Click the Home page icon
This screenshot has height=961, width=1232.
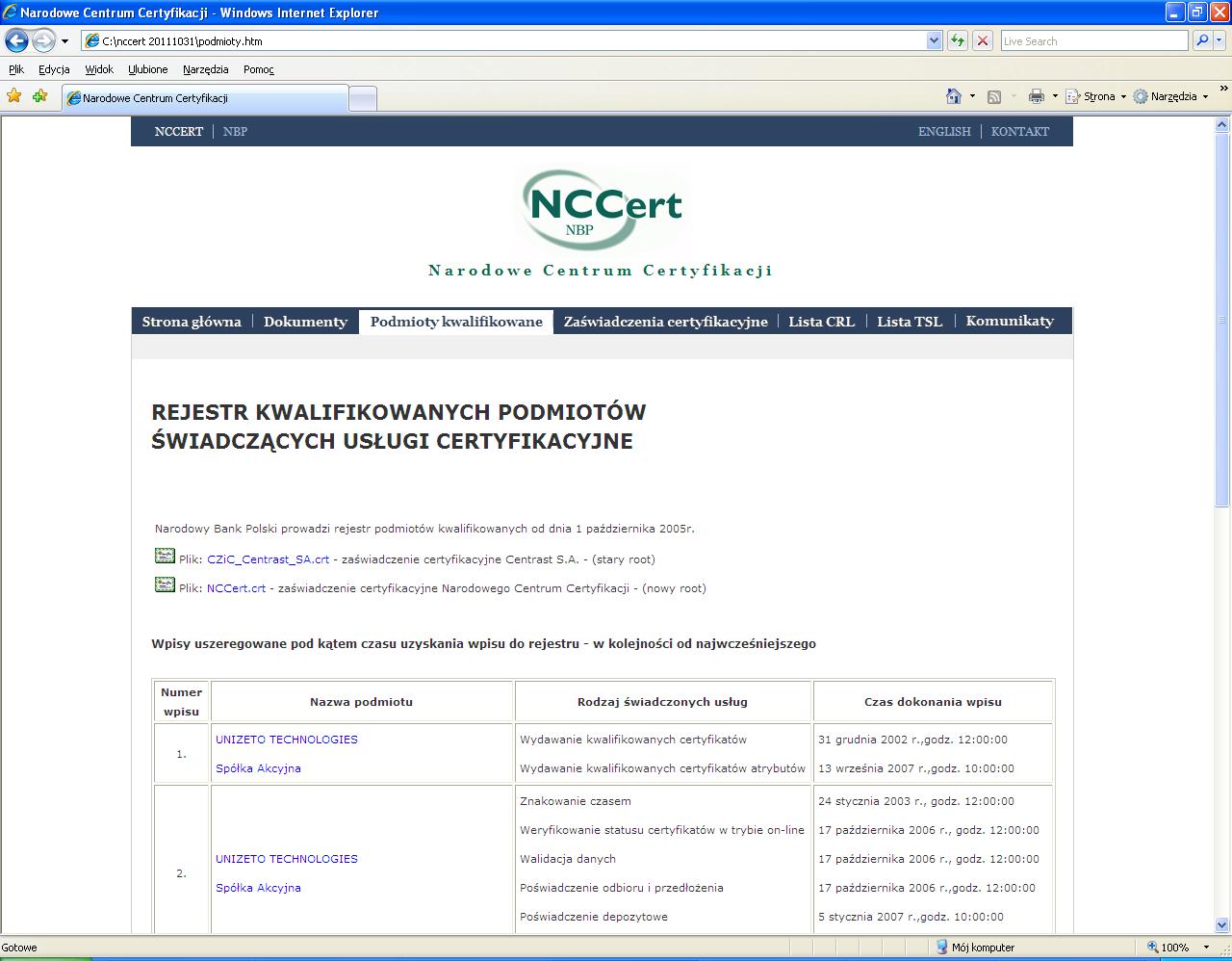click(954, 96)
